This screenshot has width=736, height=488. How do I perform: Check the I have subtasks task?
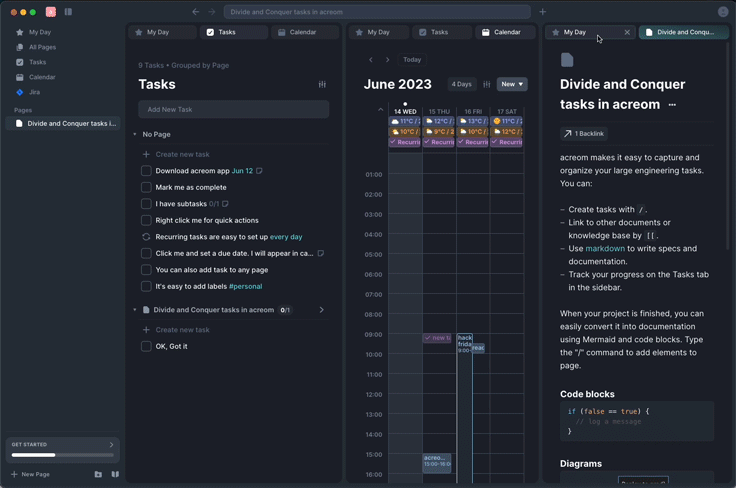coord(146,204)
